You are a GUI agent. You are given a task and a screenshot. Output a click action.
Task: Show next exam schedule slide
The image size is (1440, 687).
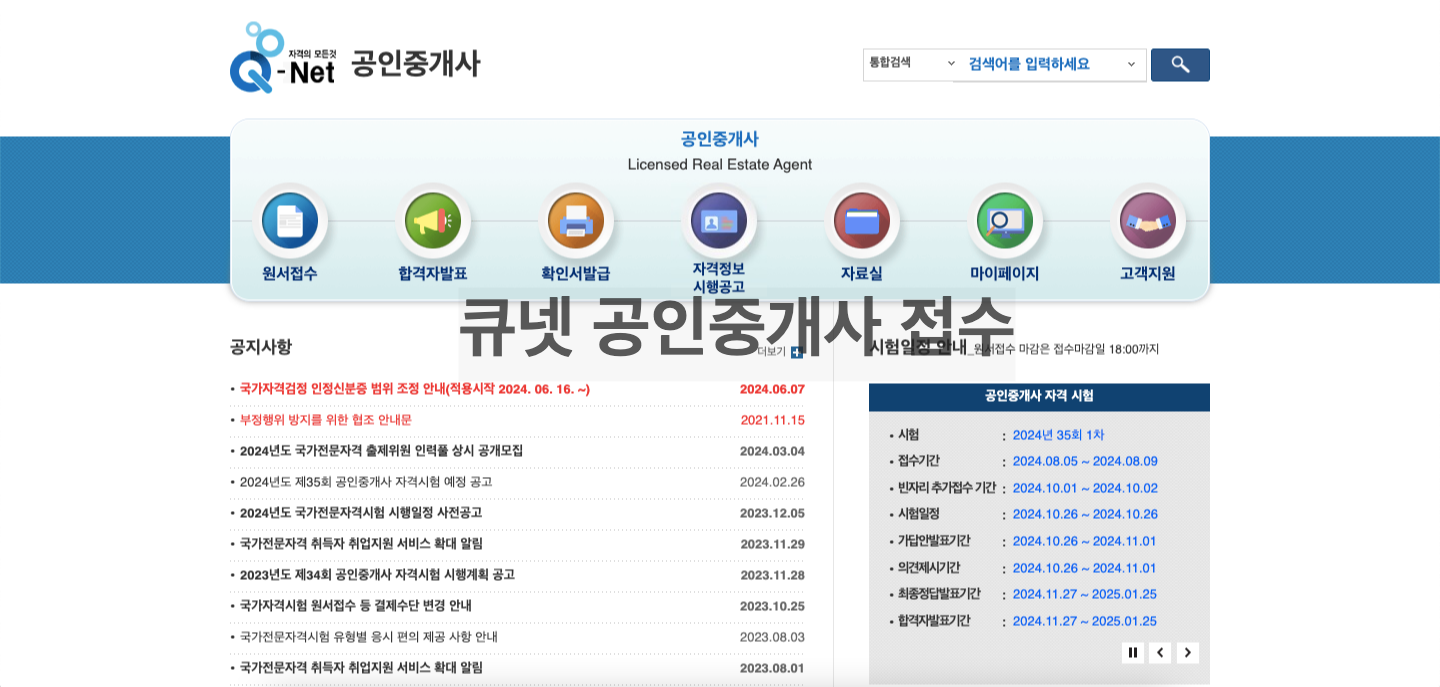pyautogui.click(x=1187, y=653)
